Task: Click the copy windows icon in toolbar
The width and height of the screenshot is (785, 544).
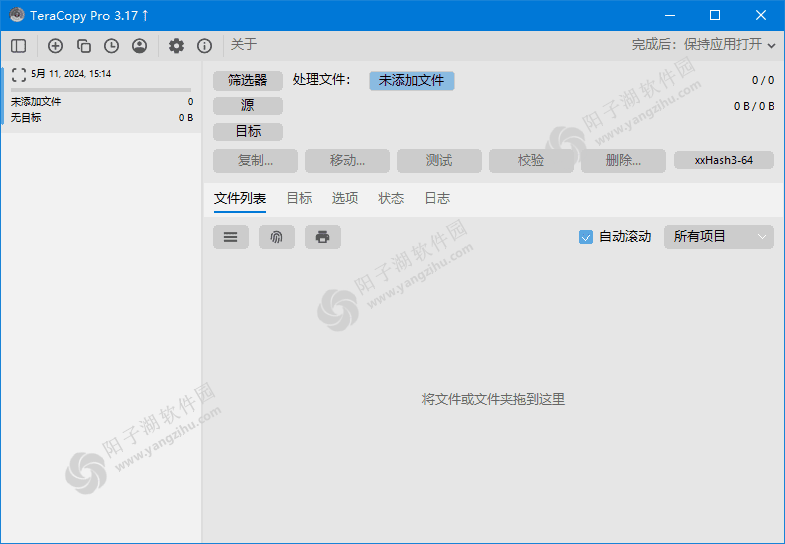Action: (x=83, y=46)
